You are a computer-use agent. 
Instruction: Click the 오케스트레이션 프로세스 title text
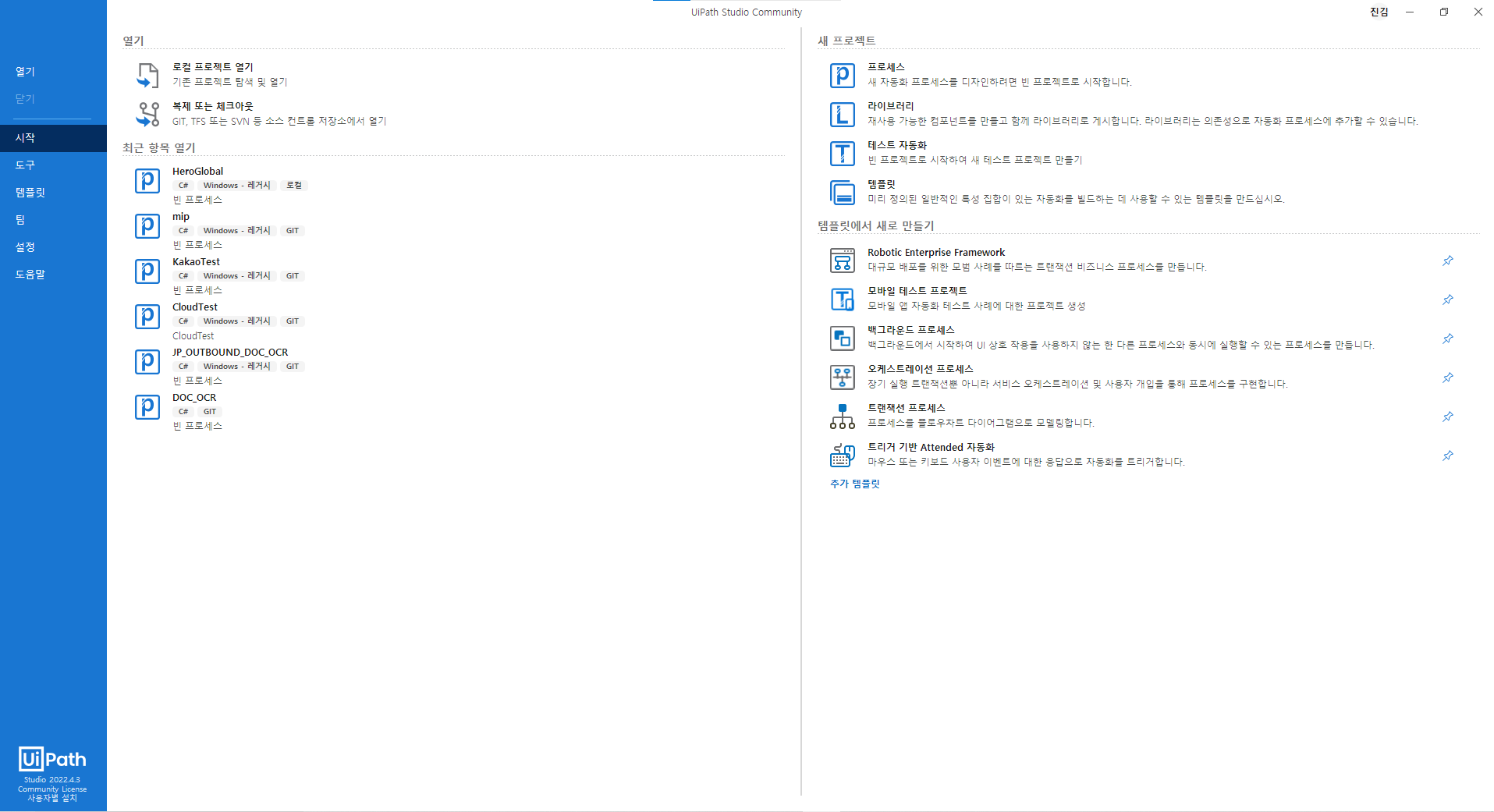point(921,369)
